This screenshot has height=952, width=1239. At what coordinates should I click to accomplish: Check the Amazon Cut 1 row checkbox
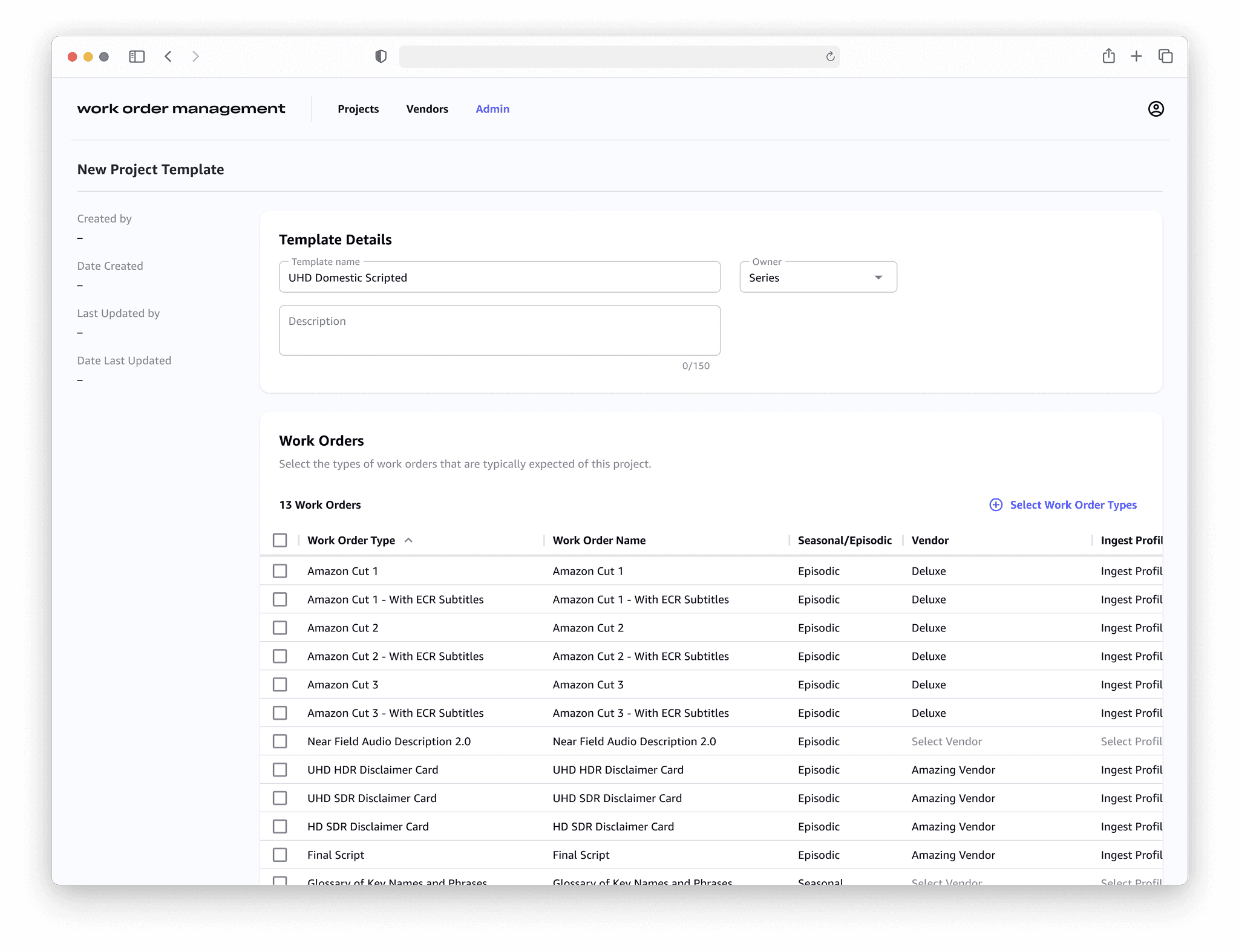coord(280,571)
